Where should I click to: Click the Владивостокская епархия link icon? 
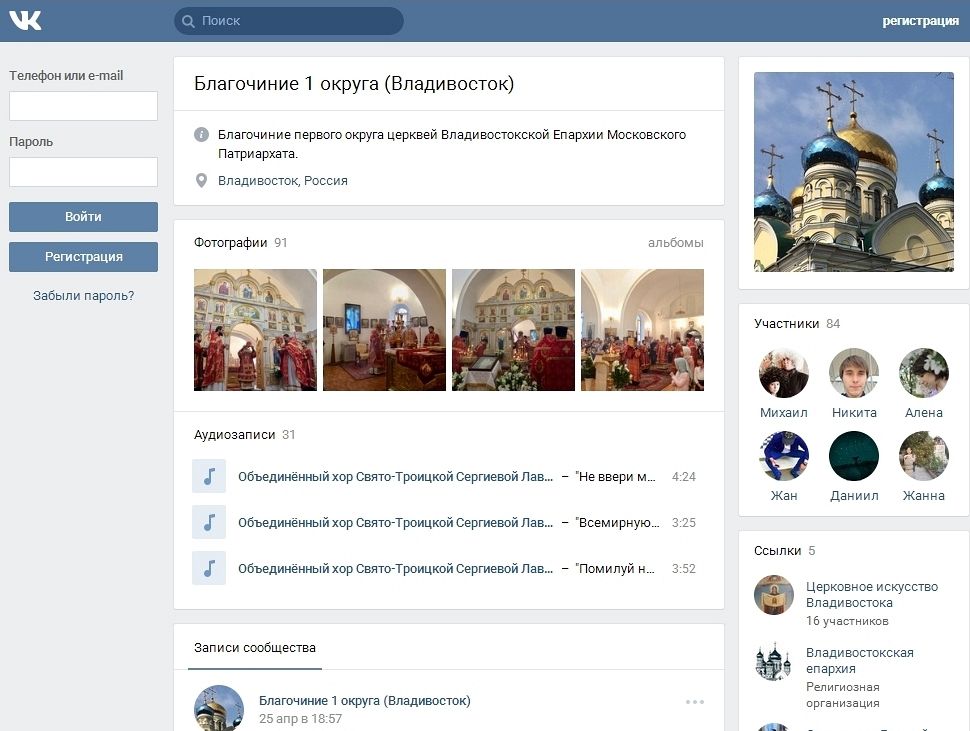(773, 661)
